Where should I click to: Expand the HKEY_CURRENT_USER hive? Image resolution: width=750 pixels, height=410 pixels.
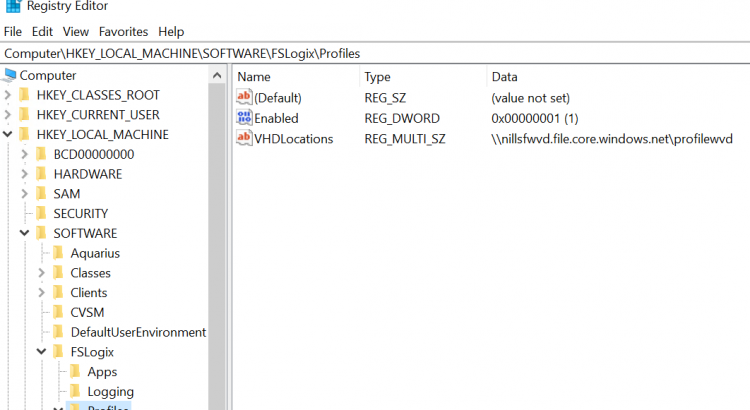tap(7, 115)
